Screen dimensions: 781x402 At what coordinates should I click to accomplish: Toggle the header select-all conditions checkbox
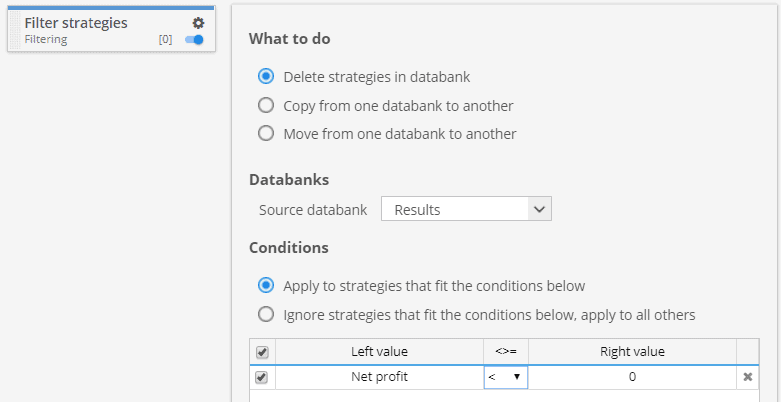[262, 353]
